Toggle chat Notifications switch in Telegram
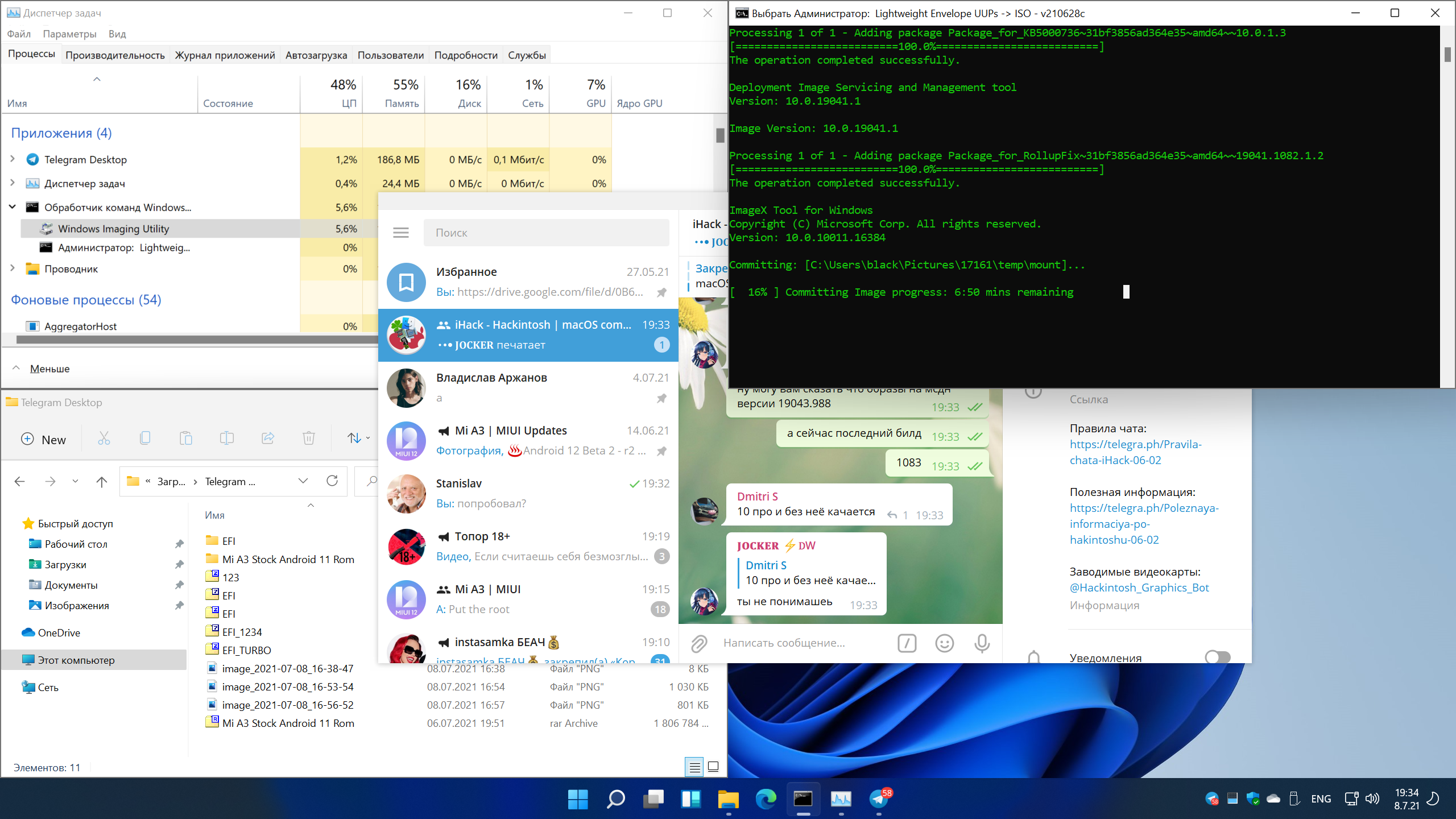1456x819 pixels. click(x=1217, y=657)
